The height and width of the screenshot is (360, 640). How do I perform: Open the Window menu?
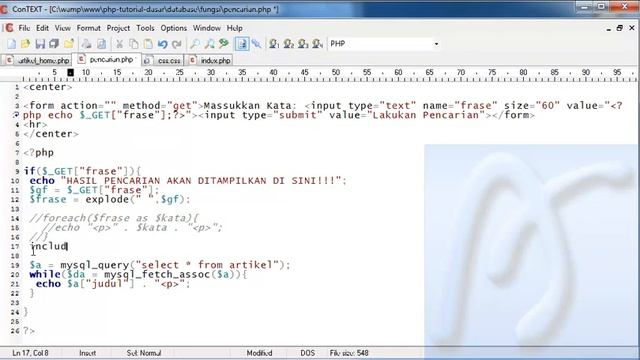click(207, 28)
